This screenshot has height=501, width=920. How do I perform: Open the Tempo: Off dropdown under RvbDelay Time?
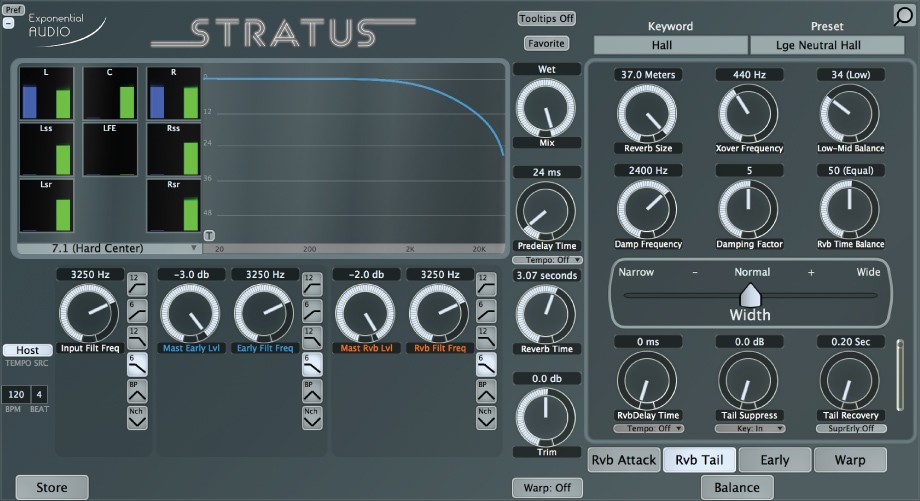[x=648, y=428]
